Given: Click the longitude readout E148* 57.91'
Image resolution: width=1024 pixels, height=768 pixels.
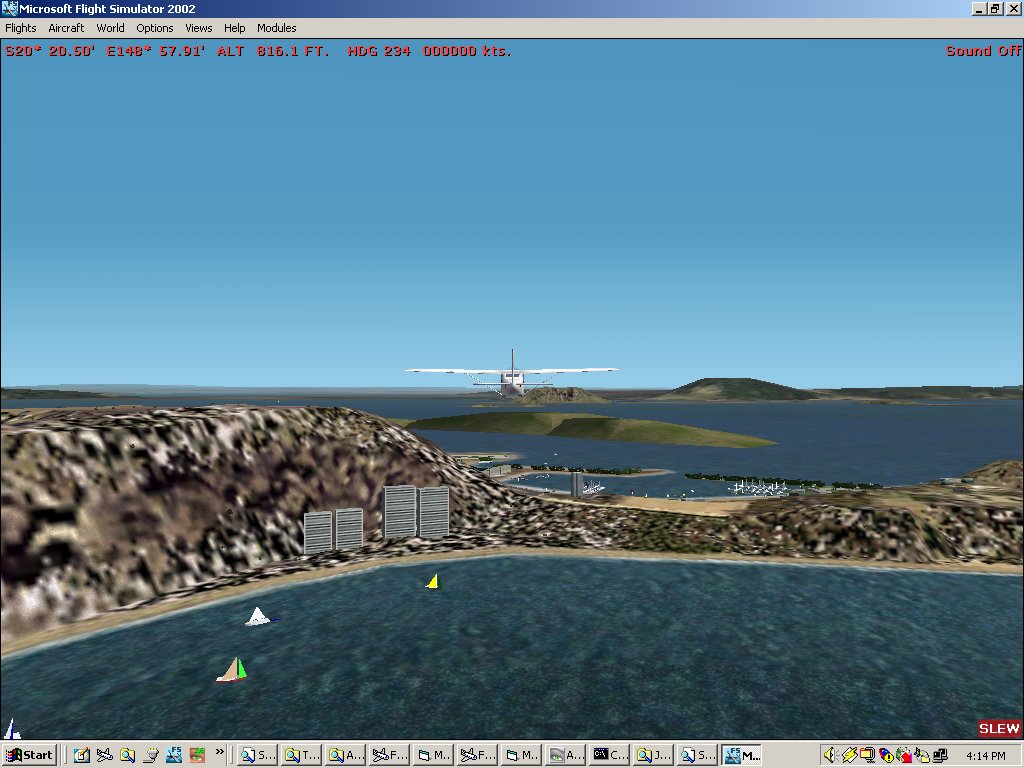Looking at the screenshot, I should point(155,51).
